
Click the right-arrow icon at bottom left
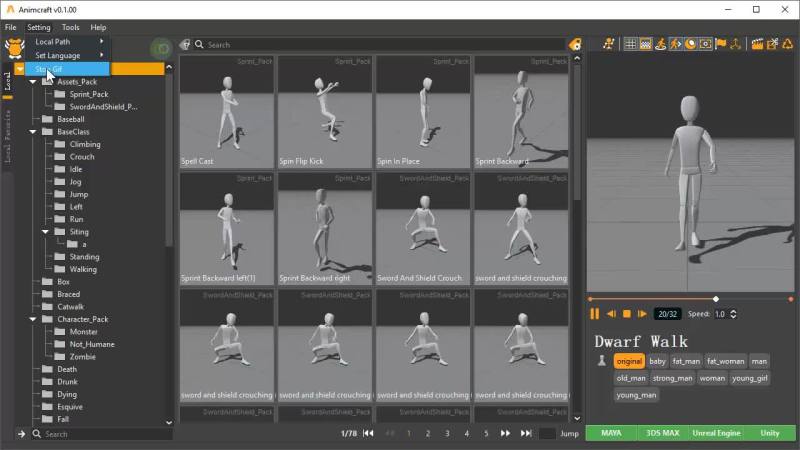pos(21,434)
